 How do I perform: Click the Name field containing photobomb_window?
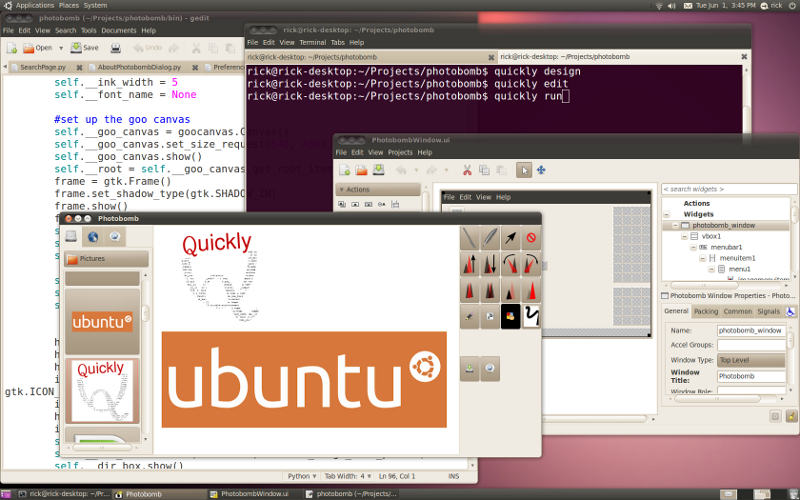[751, 331]
